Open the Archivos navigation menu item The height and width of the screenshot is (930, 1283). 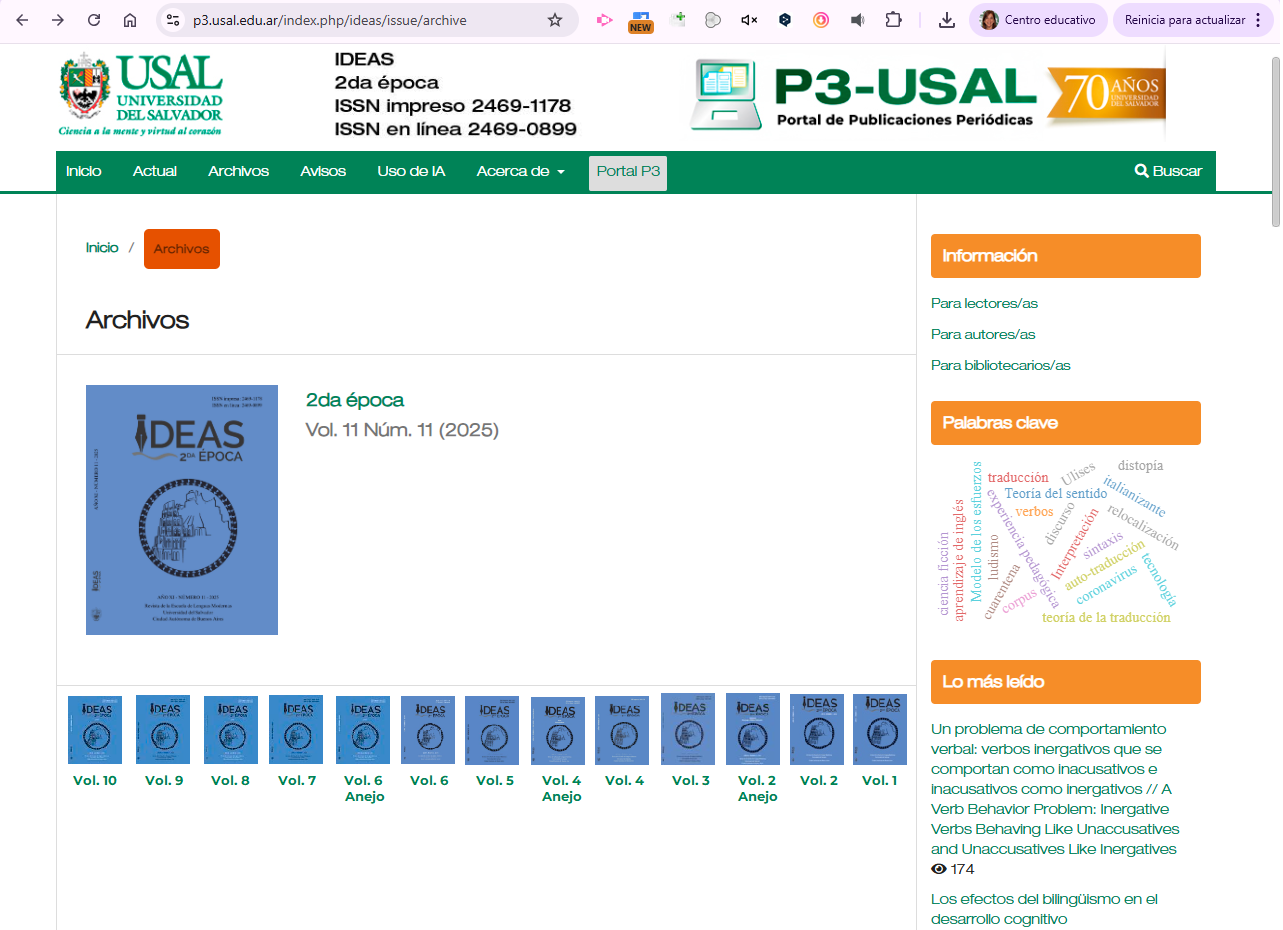pos(238,171)
